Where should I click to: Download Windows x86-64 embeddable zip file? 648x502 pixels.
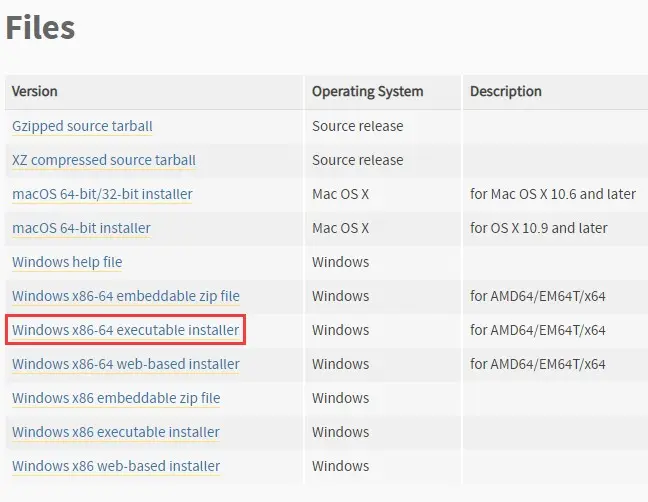125,296
